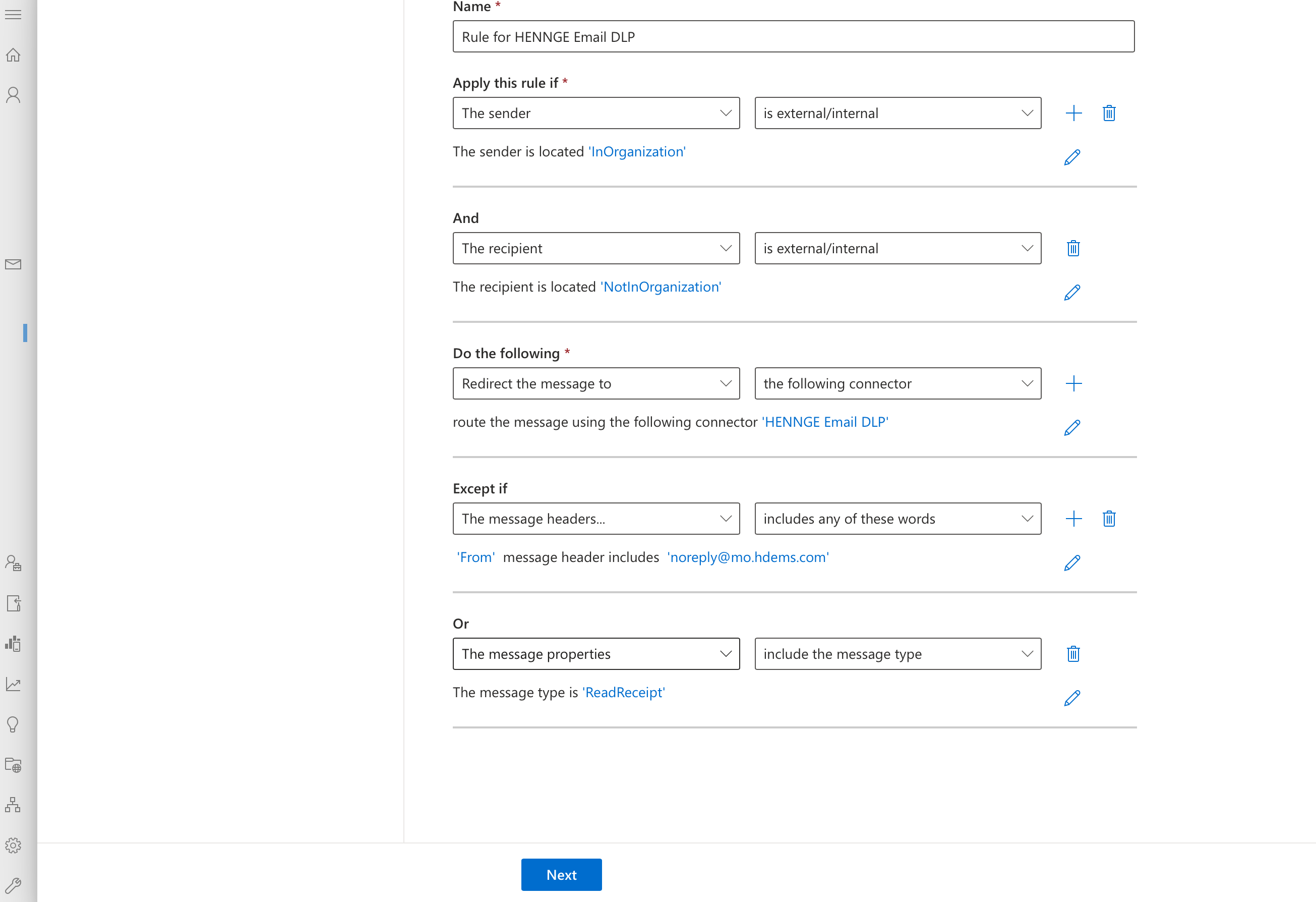Delete the message properties exception with trash icon

coord(1073,654)
